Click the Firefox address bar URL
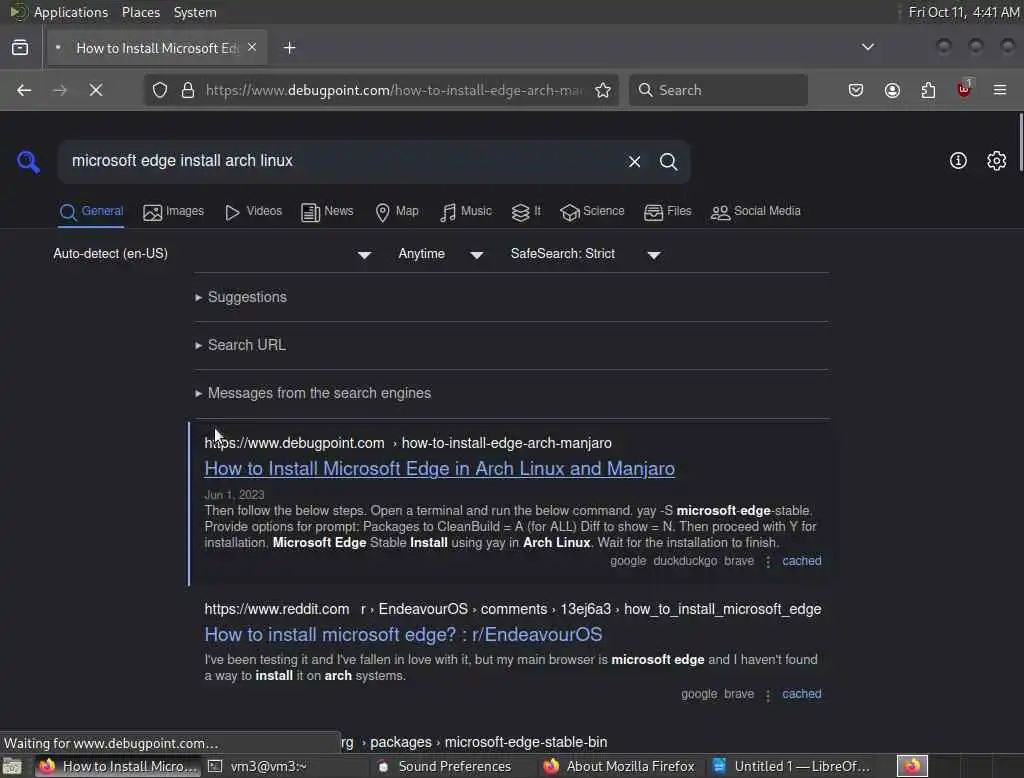1024x778 pixels. (393, 90)
